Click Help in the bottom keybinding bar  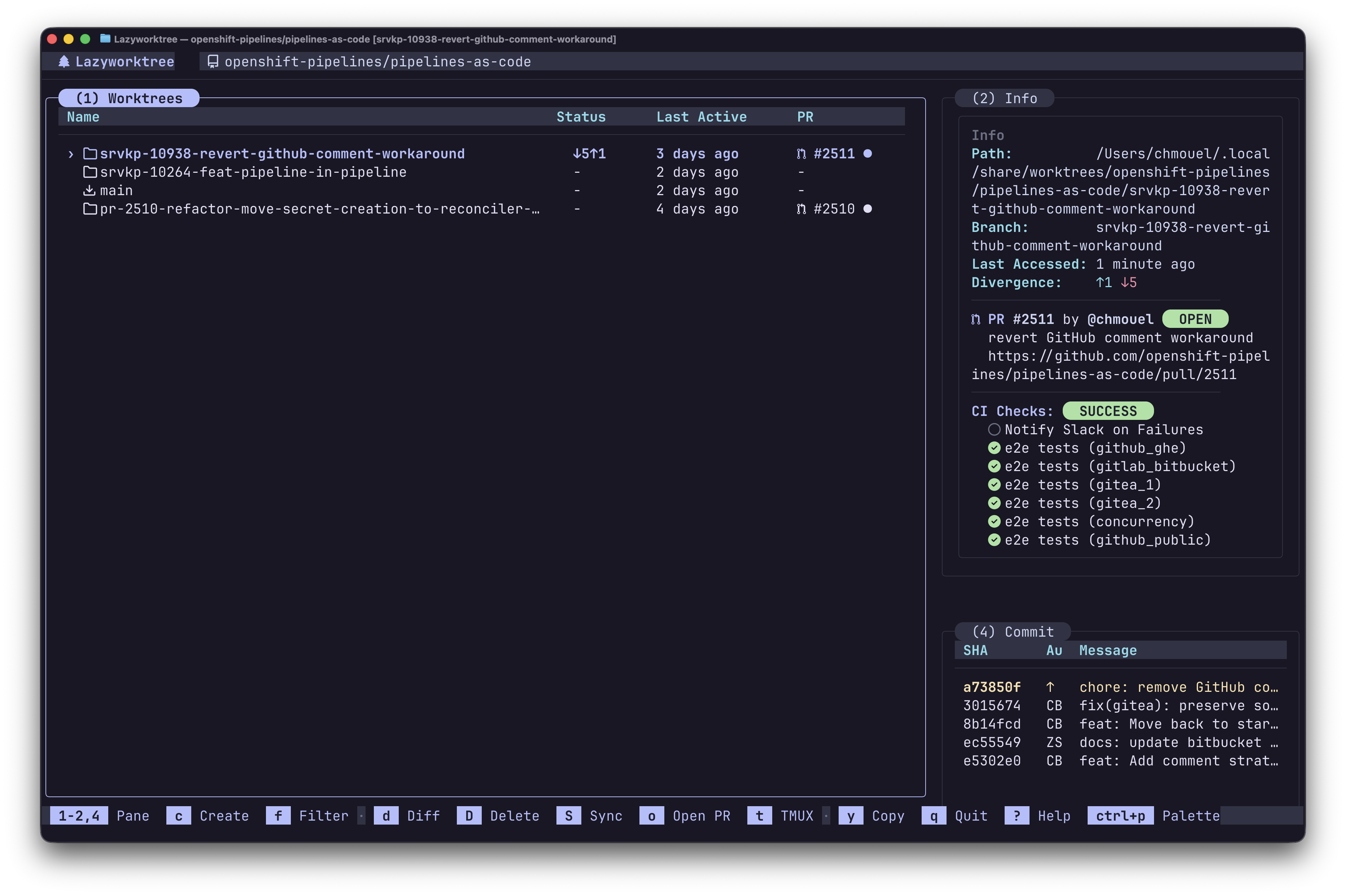[1053, 816]
